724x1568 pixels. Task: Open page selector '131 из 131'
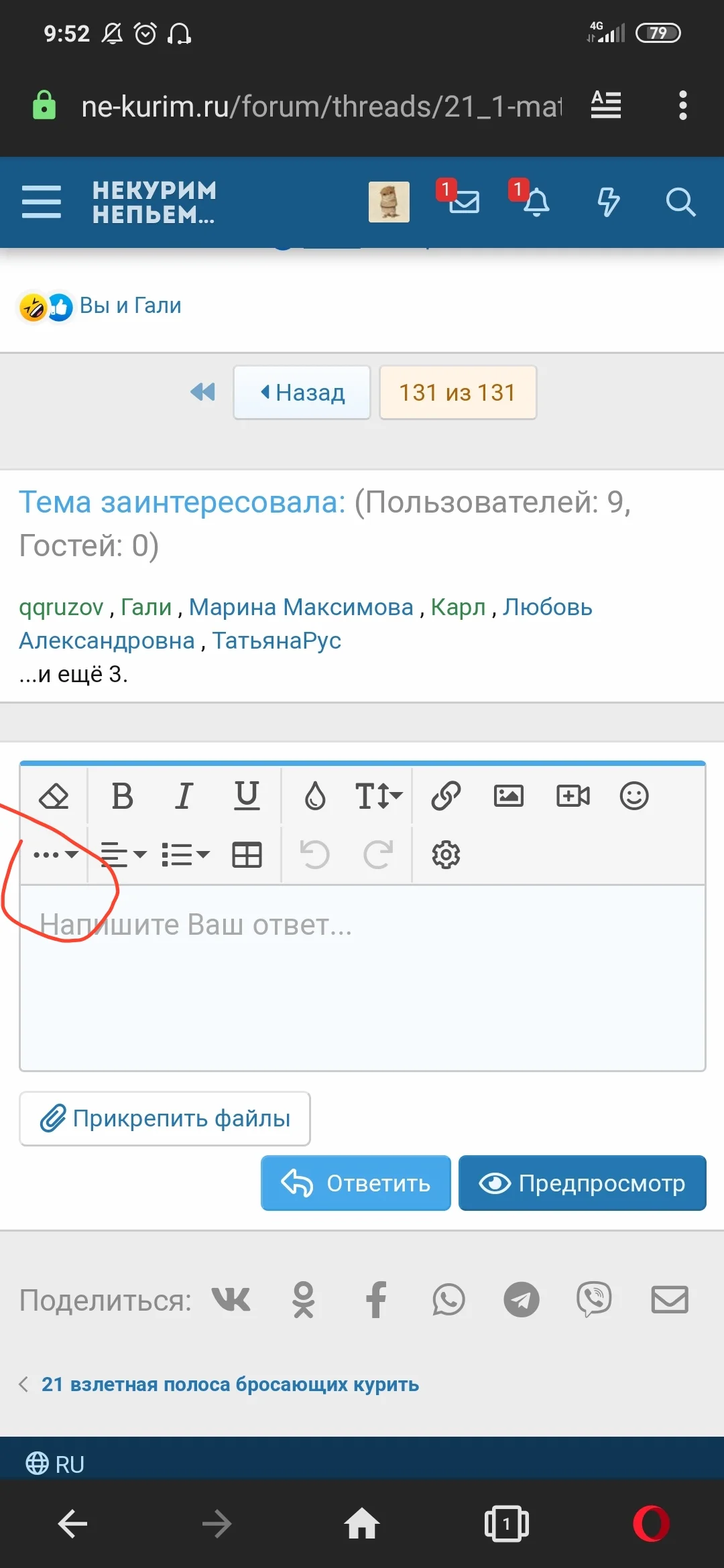point(458,392)
